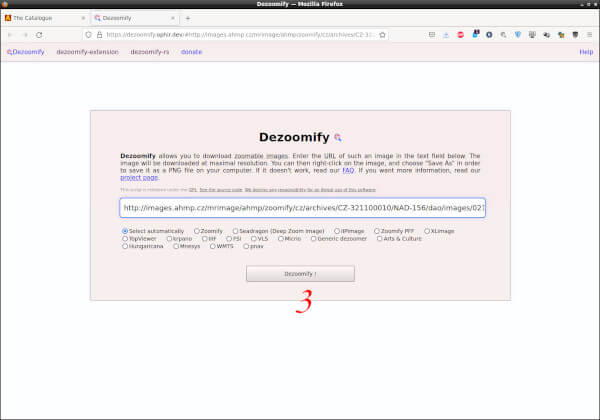Viewport: 600px width, 420px height.
Task: Select the TopViewer radio option
Action: [125, 239]
